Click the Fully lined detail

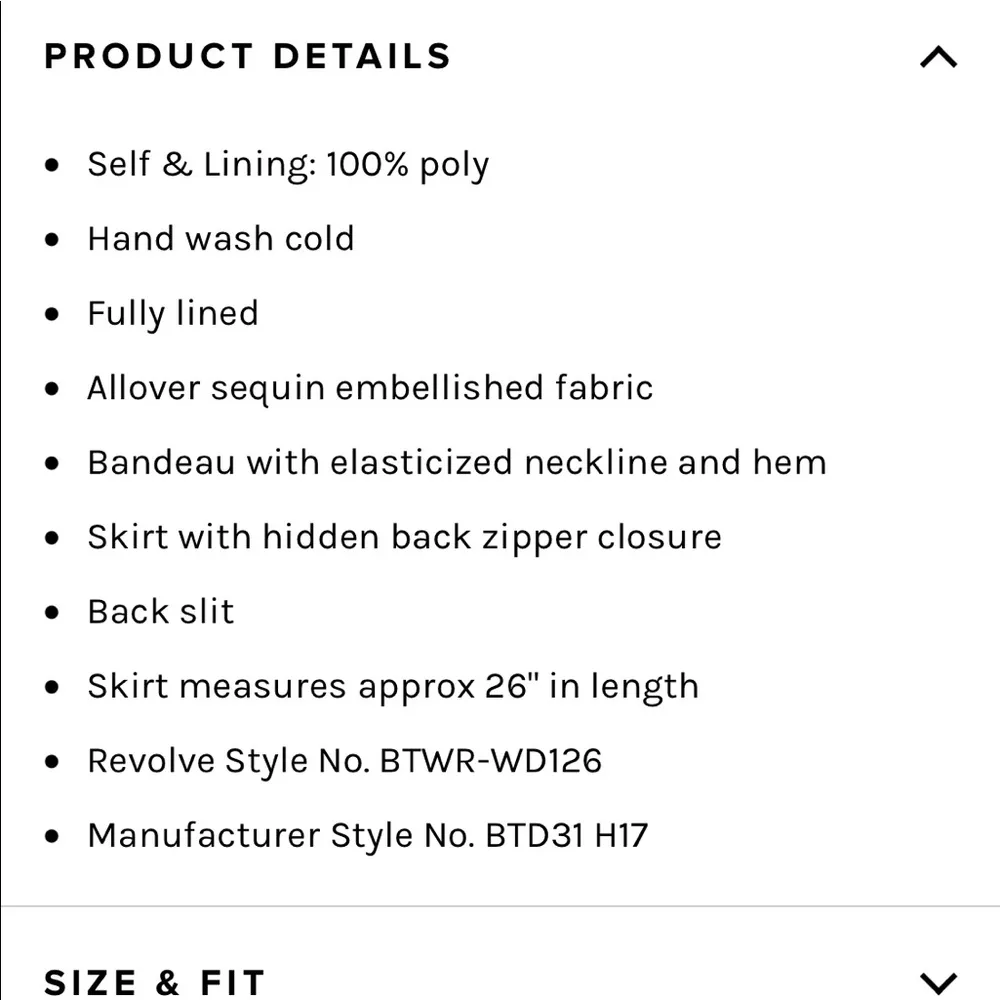(x=172, y=314)
